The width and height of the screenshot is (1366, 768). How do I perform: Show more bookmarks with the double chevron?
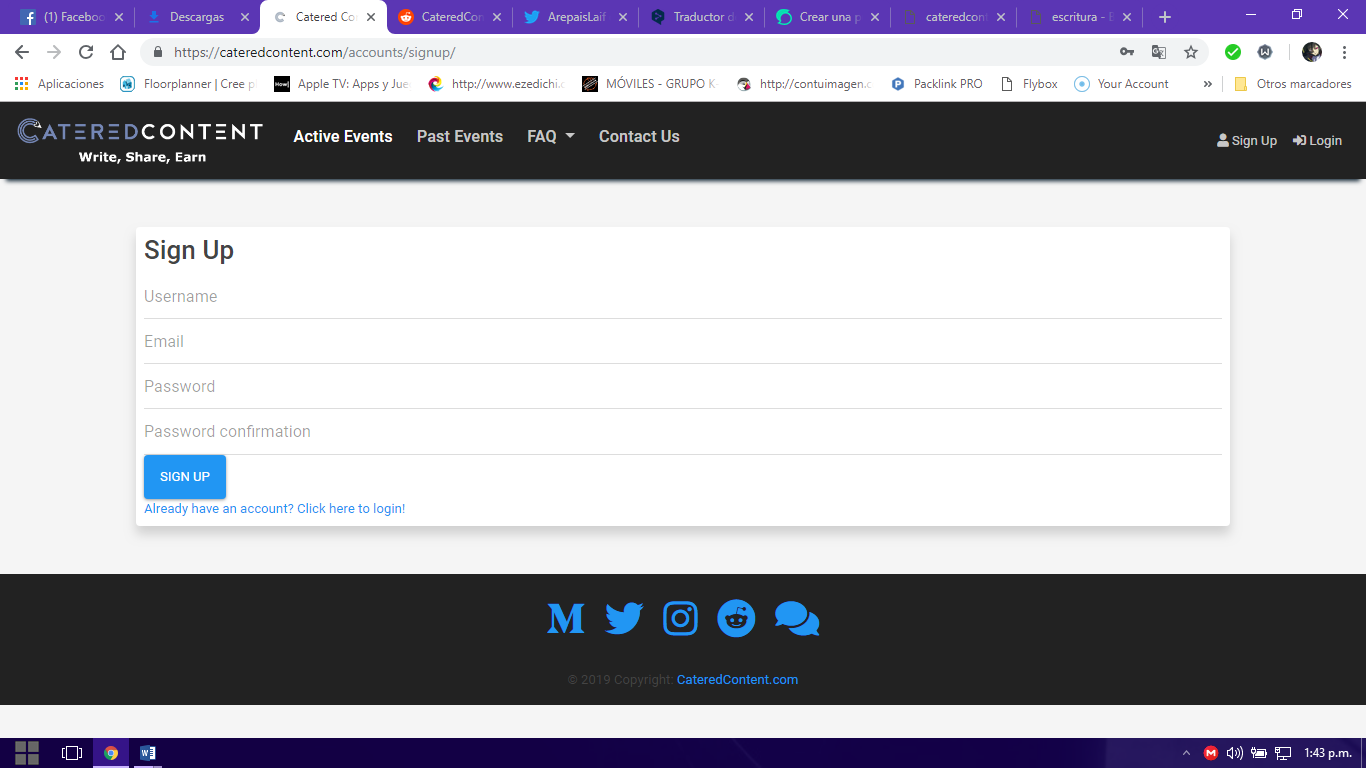tap(1208, 84)
